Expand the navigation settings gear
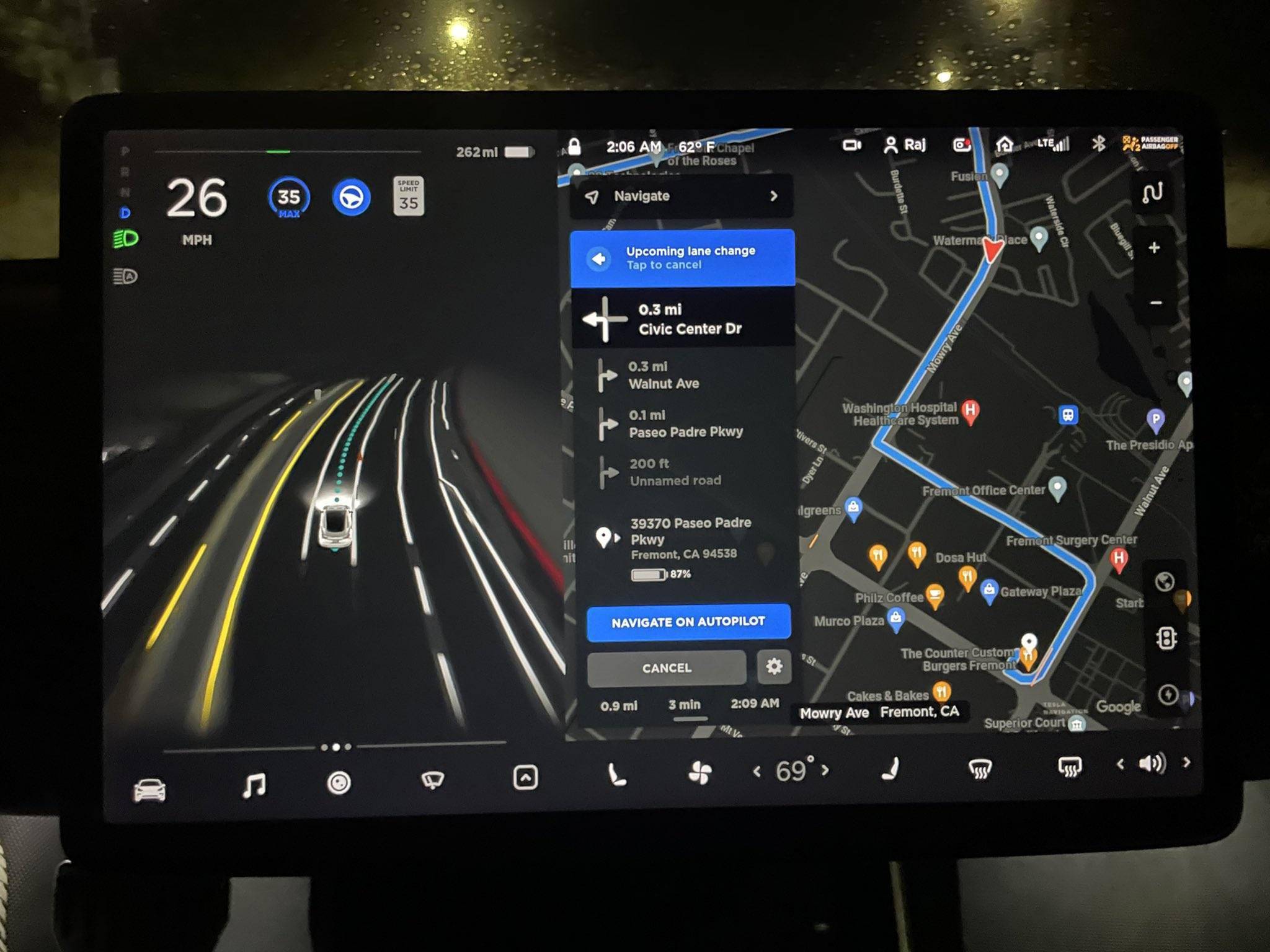Screen dimensions: 1270x952 (775, 666)
